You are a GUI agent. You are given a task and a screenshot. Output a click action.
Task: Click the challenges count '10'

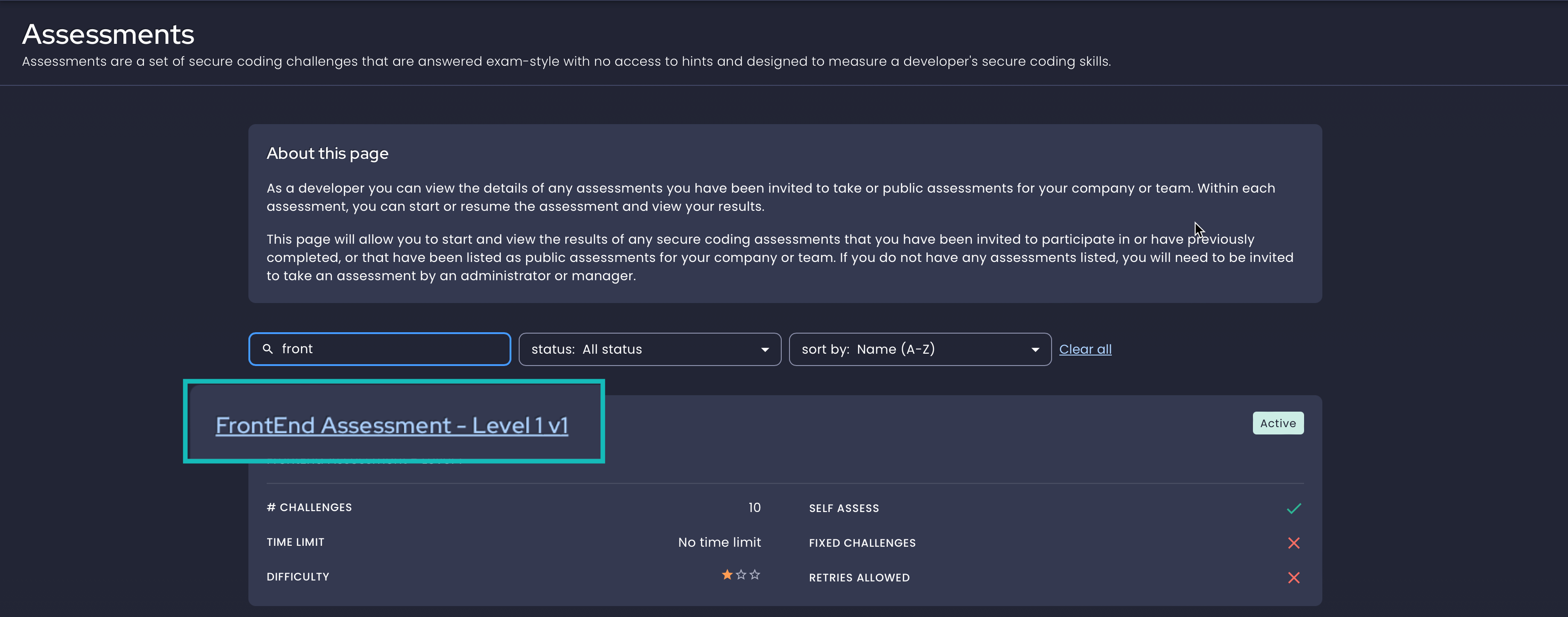(755, 507)
